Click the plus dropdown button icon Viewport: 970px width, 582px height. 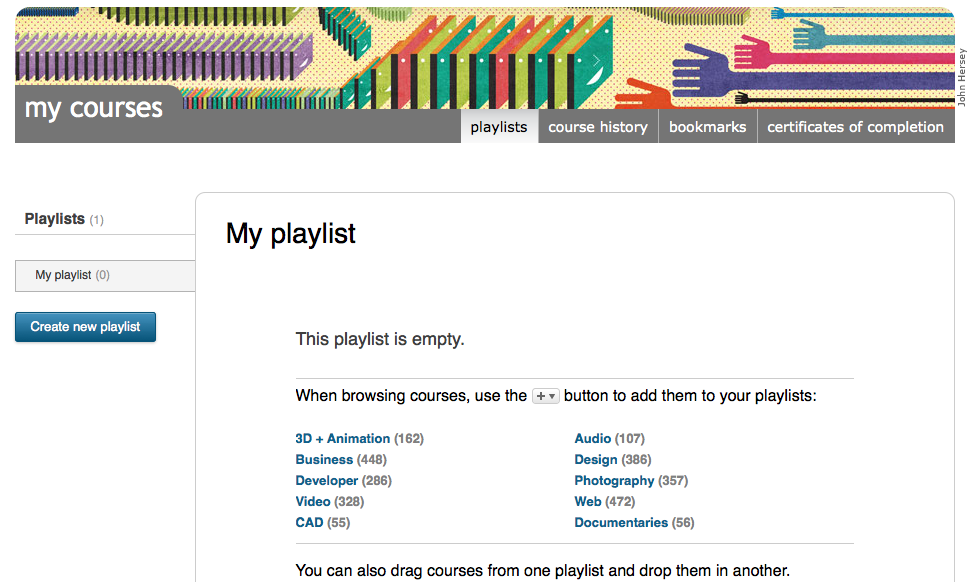point(545,396)
